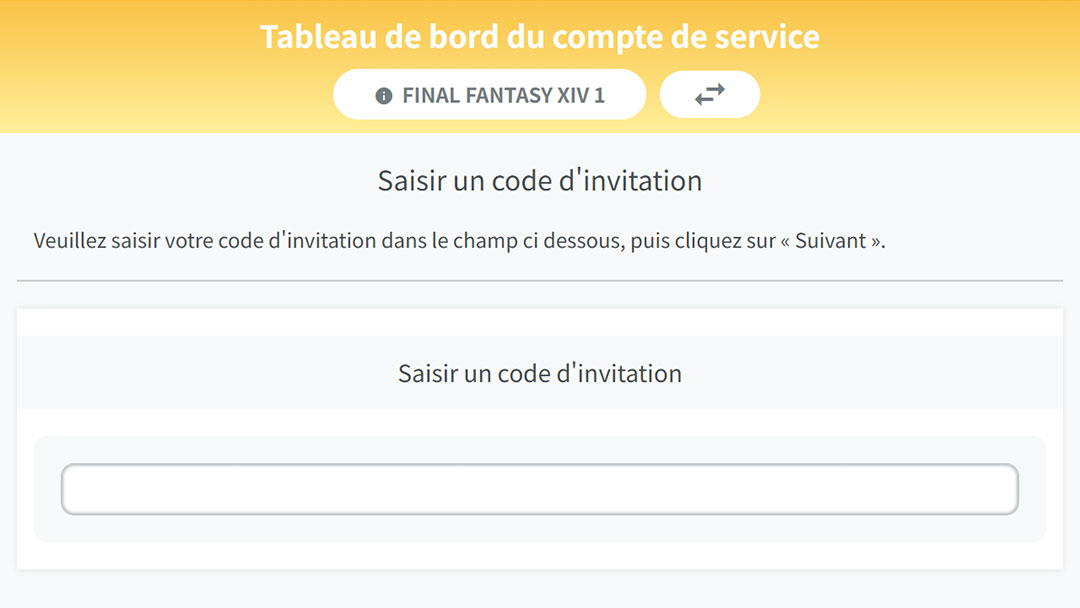The height and width of the screenshot is (608, 1080).
Task: Click the 'FINAL FANTASY XIV 1' label text
Action: click(x=503, y=95)
